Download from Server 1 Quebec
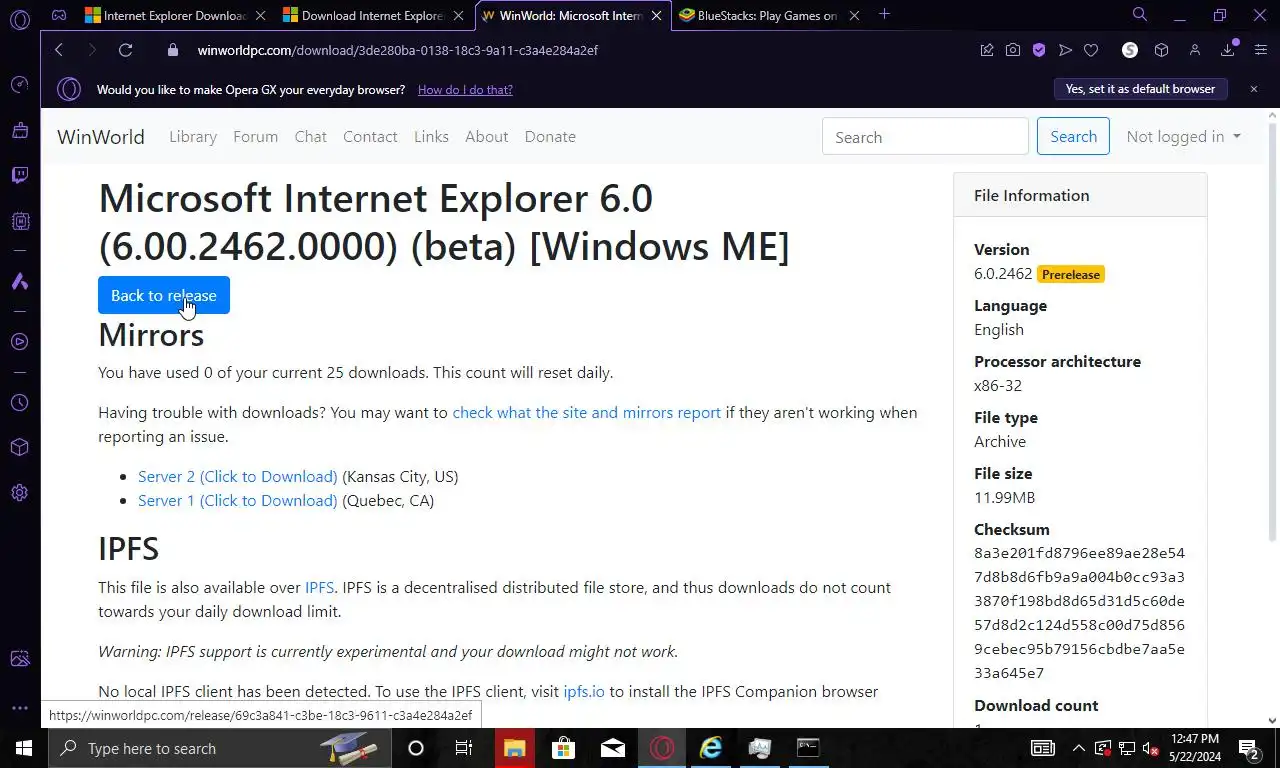Image resolution: width=1280 pixels, height=768 pixels. point(238,501)
